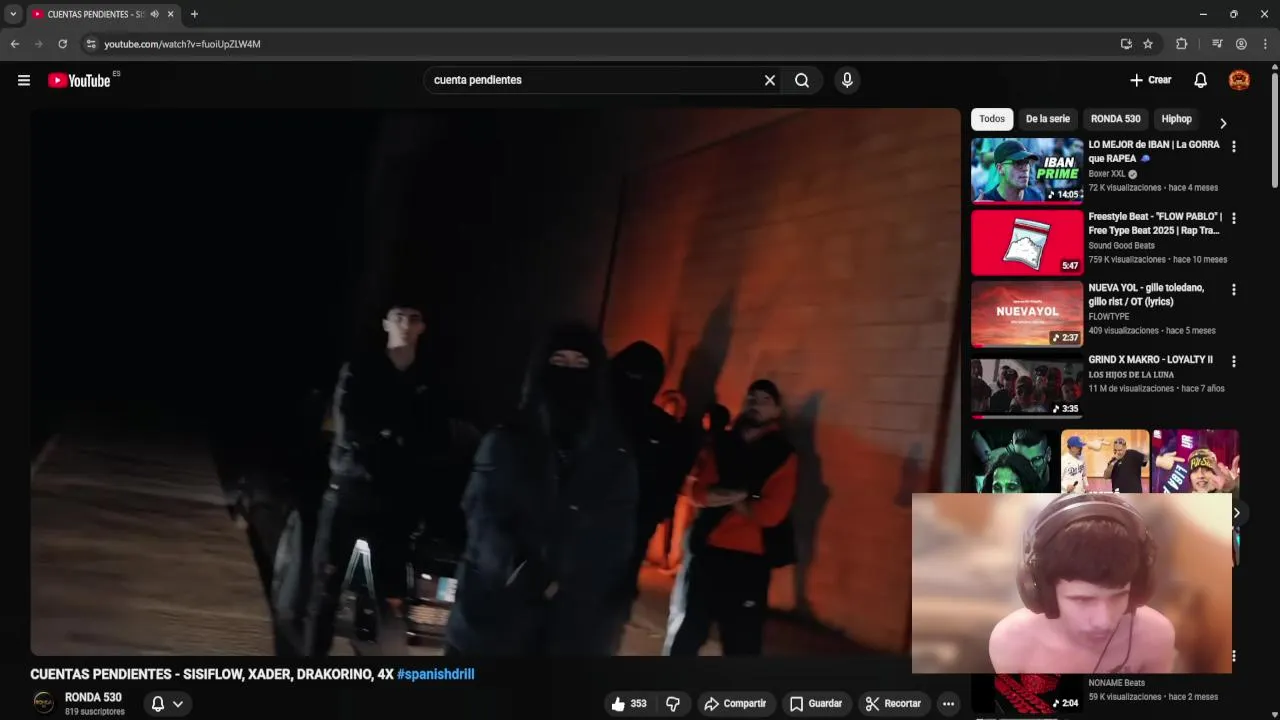Clear the search box with the X

(770, 80)
